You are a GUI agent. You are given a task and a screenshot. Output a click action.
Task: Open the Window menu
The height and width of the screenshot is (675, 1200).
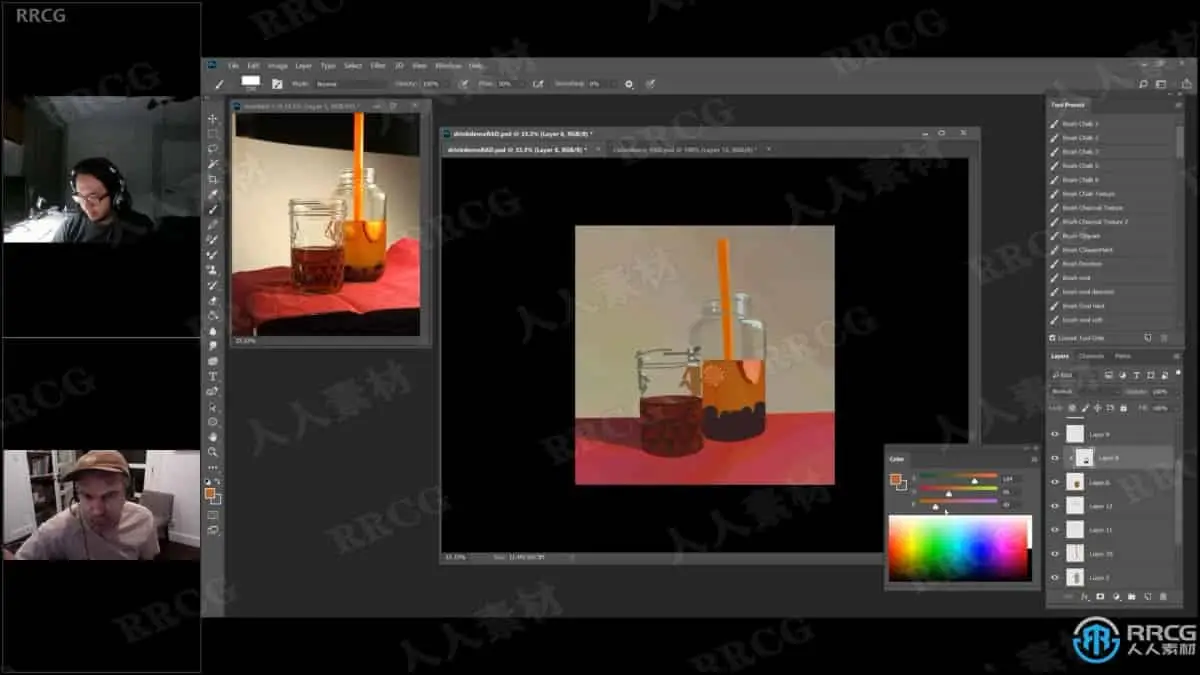point(448,66)
